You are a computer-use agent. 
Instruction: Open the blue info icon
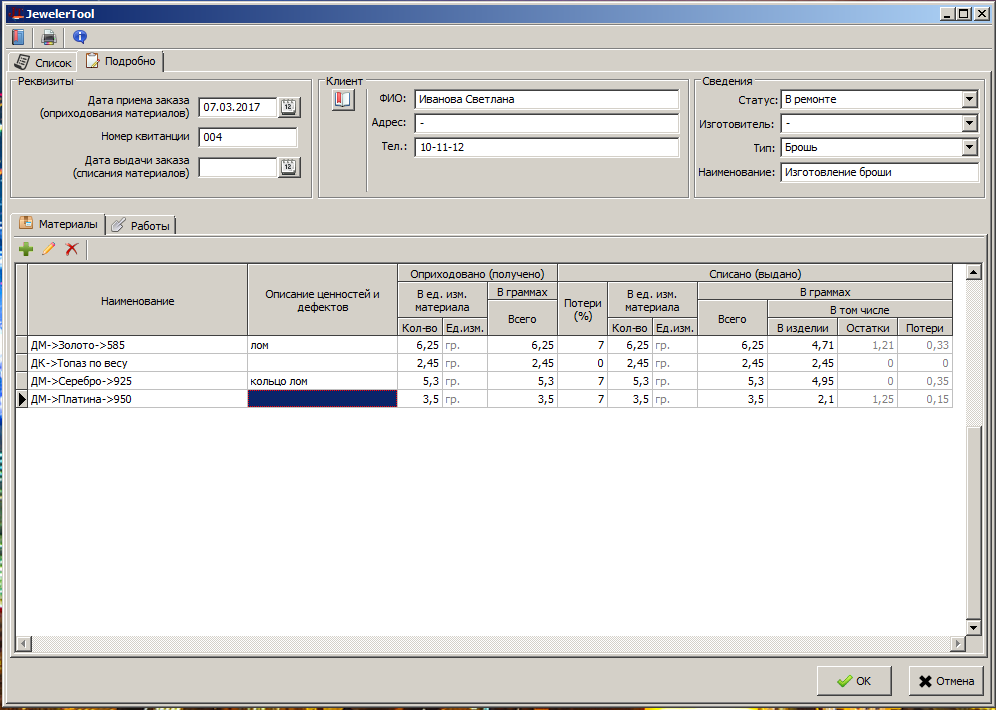79,37
